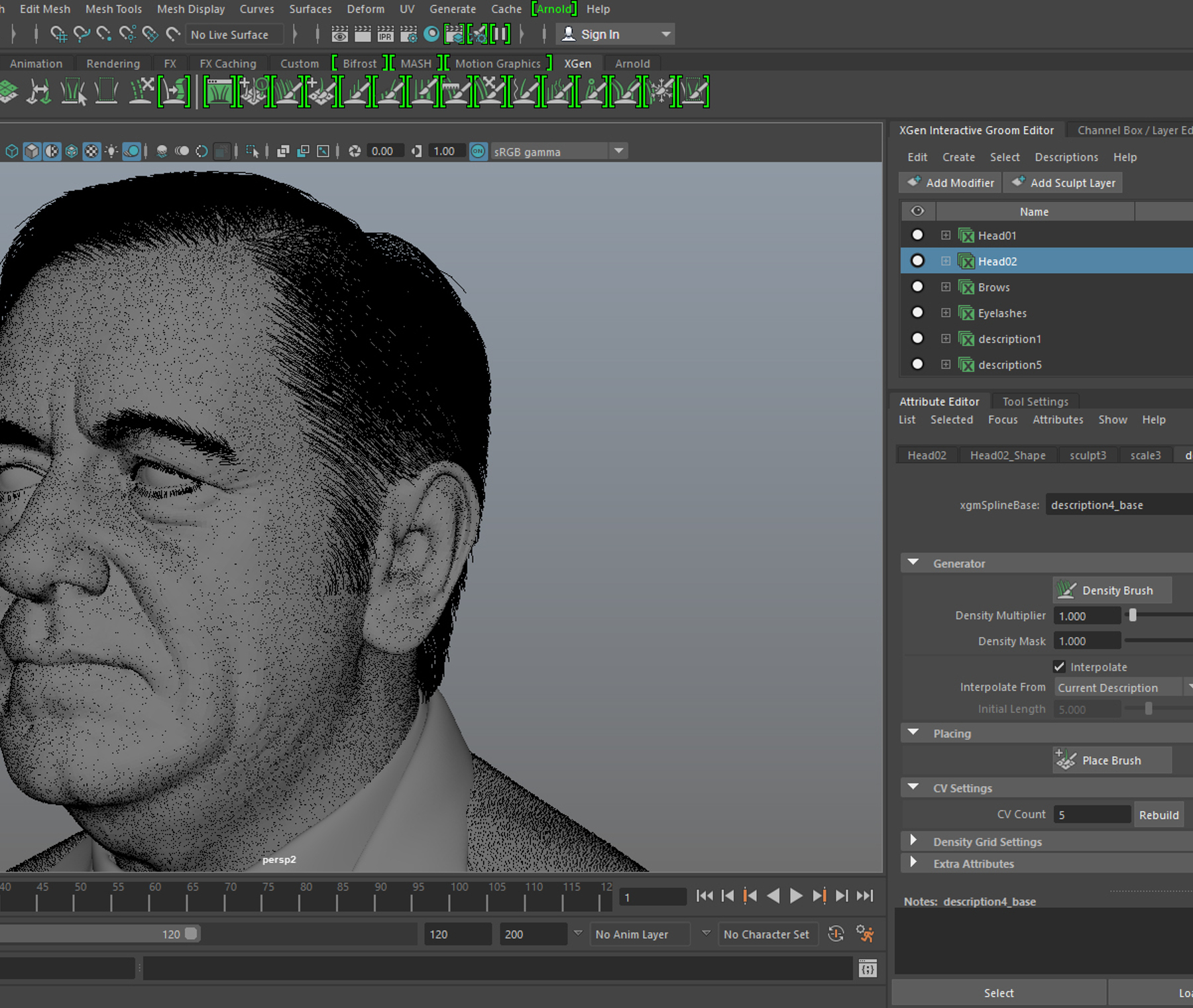
Task: Click the Add Sculpt Layer button
Action: coord(1062,182)
